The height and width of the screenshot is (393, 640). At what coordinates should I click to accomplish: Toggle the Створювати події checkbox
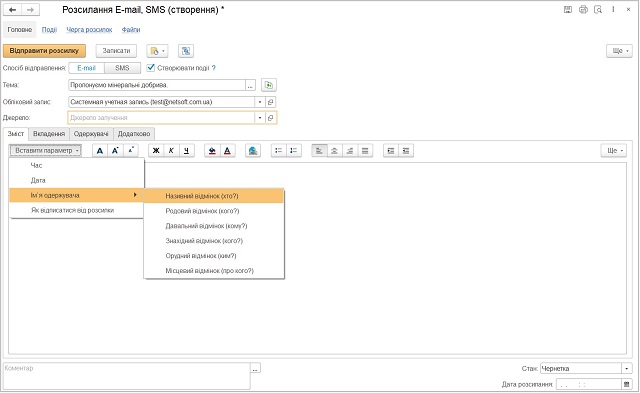click(151, 67)
